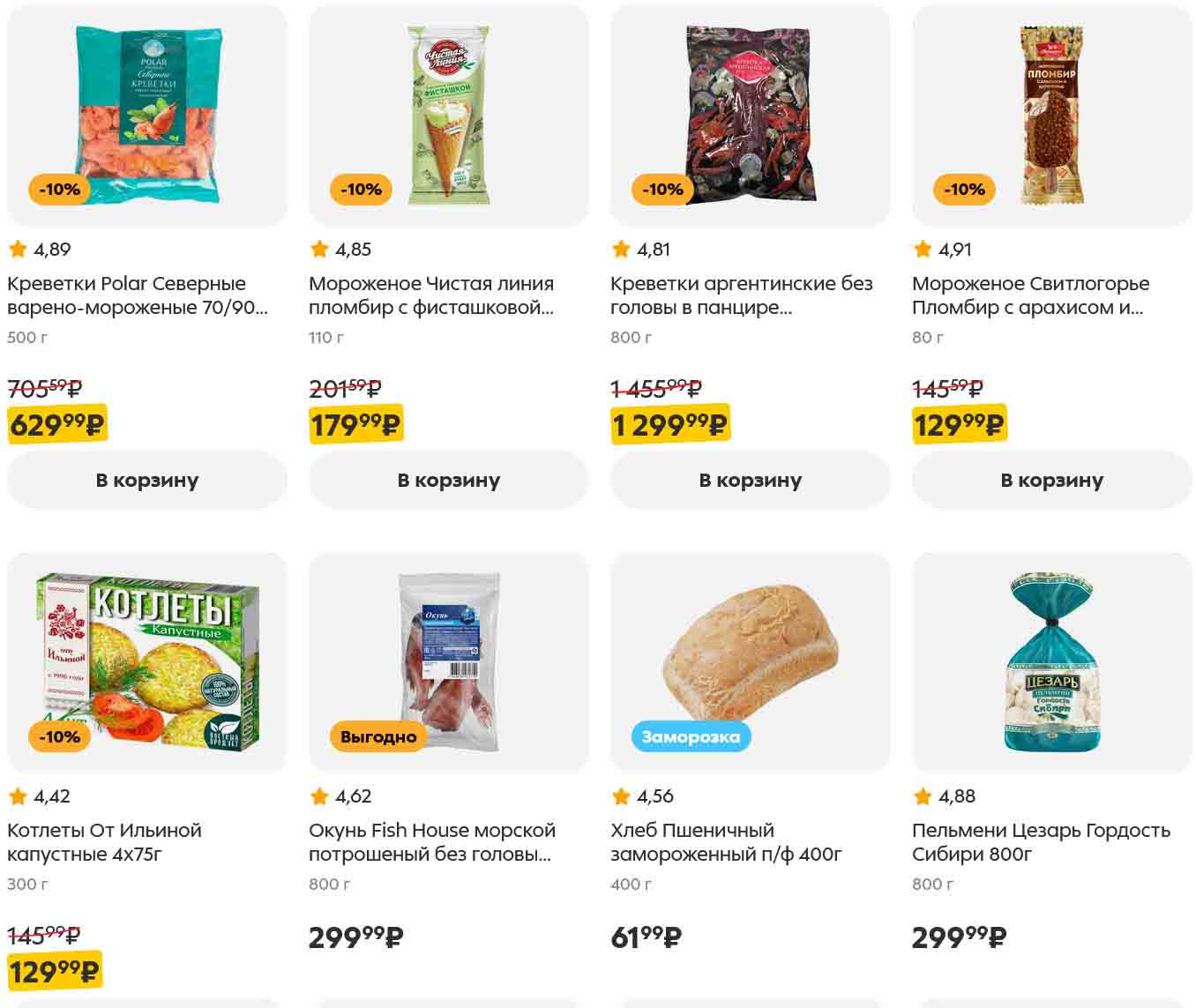This screenshot has width=1196, height=1008.
Task: Click the star icon beside the 4,91 rating
Action: [923, 250]
